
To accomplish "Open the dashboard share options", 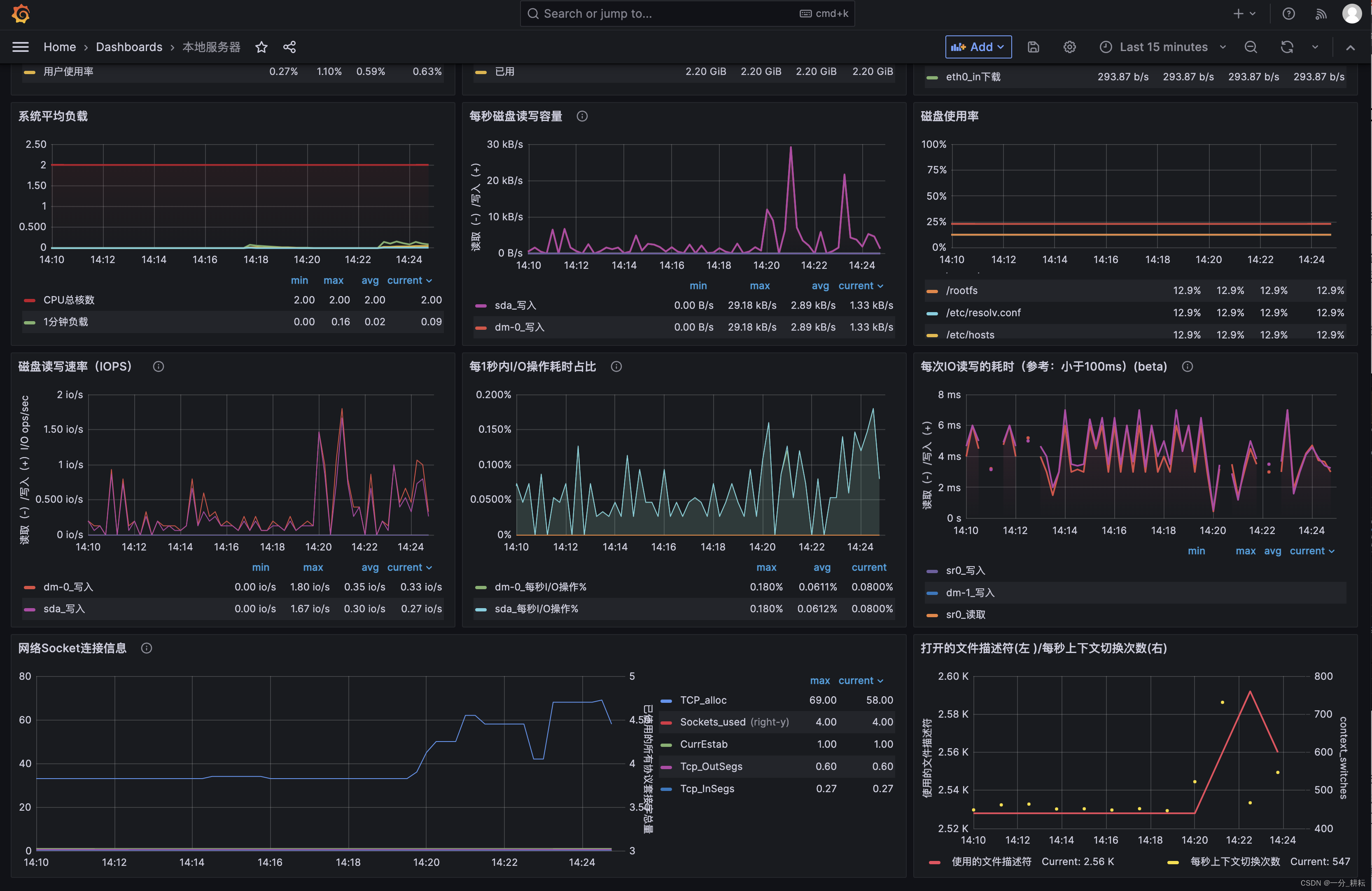I will [289, 47].
